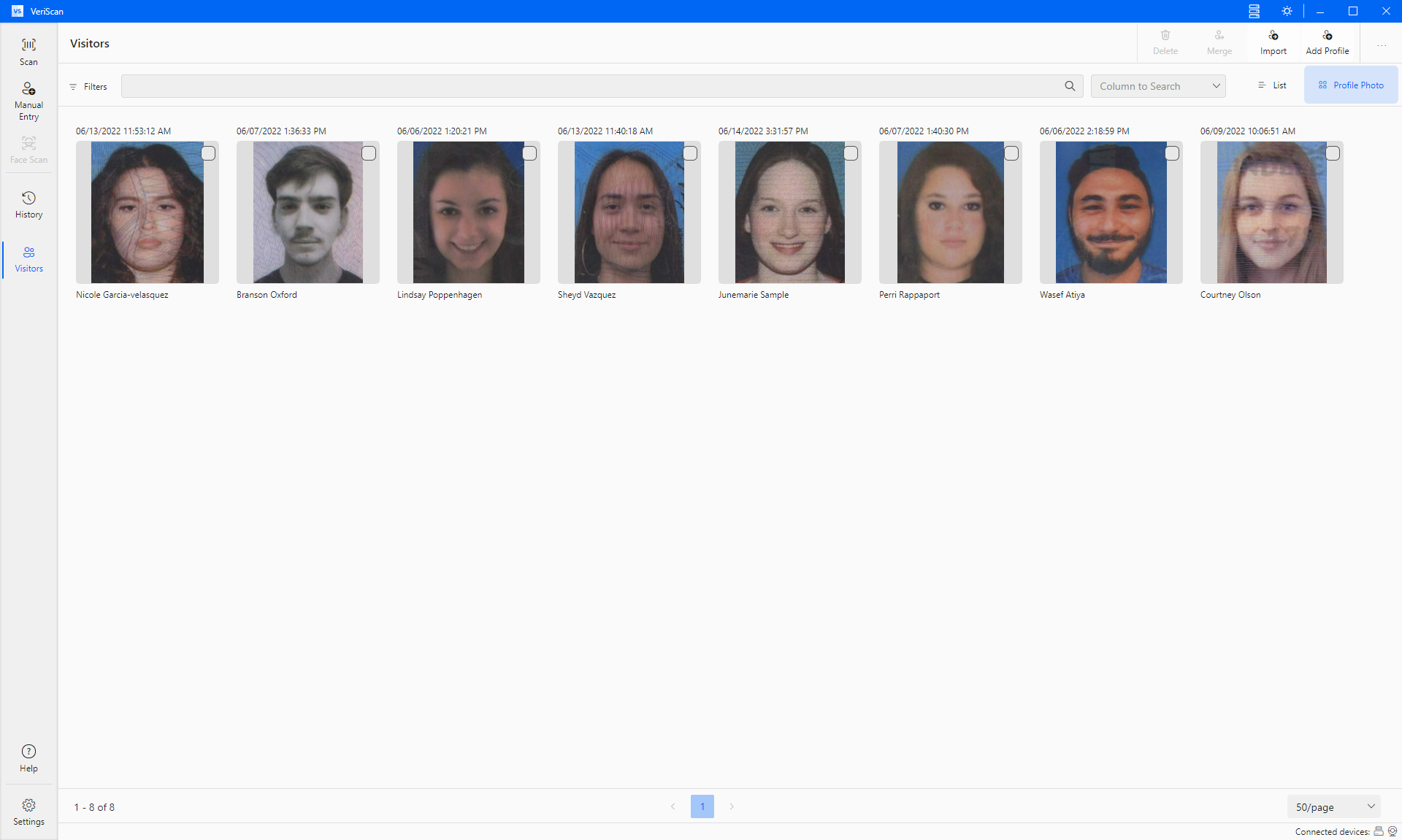Viewport: 1402px width, 840px height.
Task: Open Branson Oxford profile thumbnail
Action: [308, 212]
